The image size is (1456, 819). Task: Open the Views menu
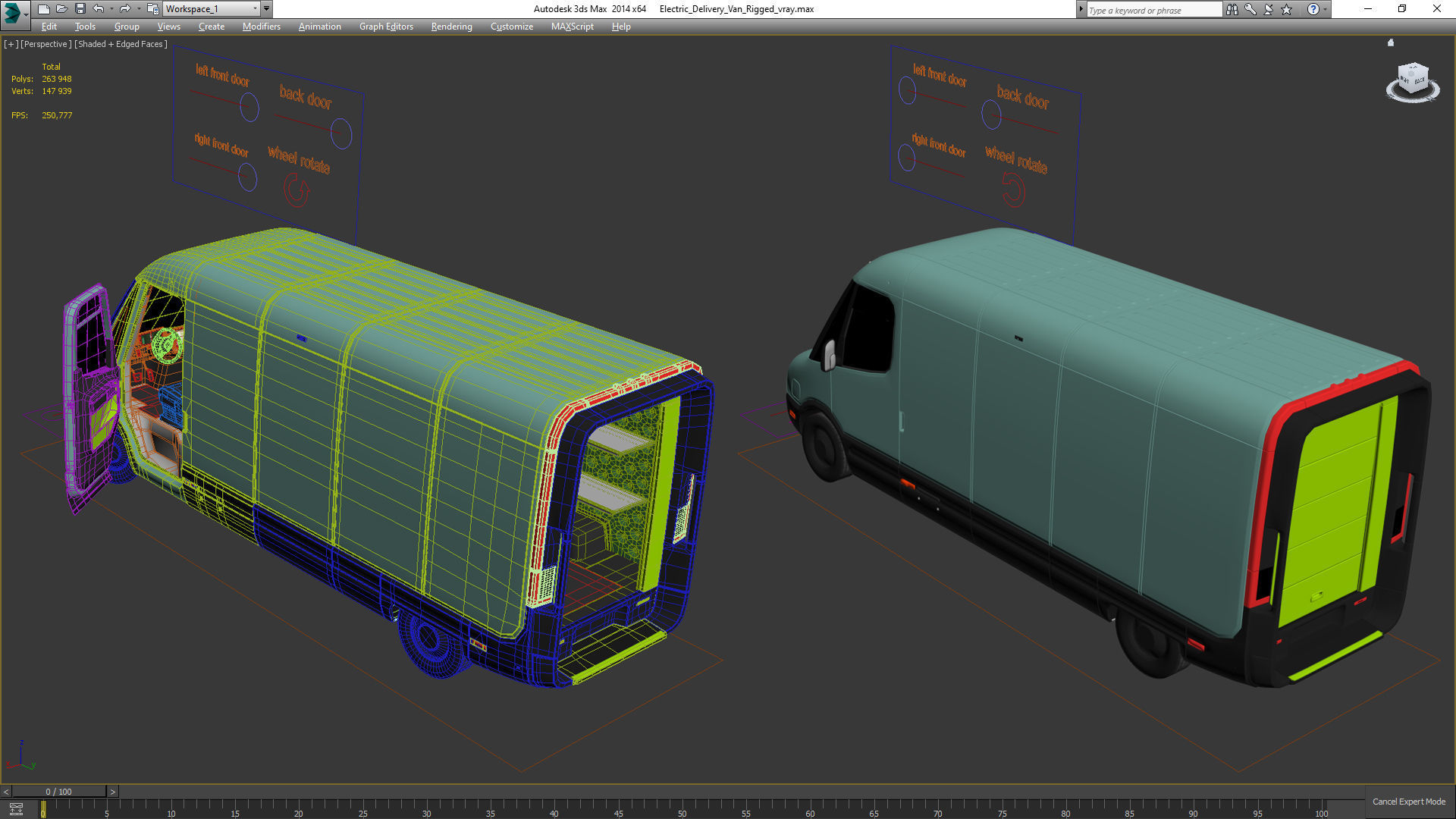click(168, 27)
